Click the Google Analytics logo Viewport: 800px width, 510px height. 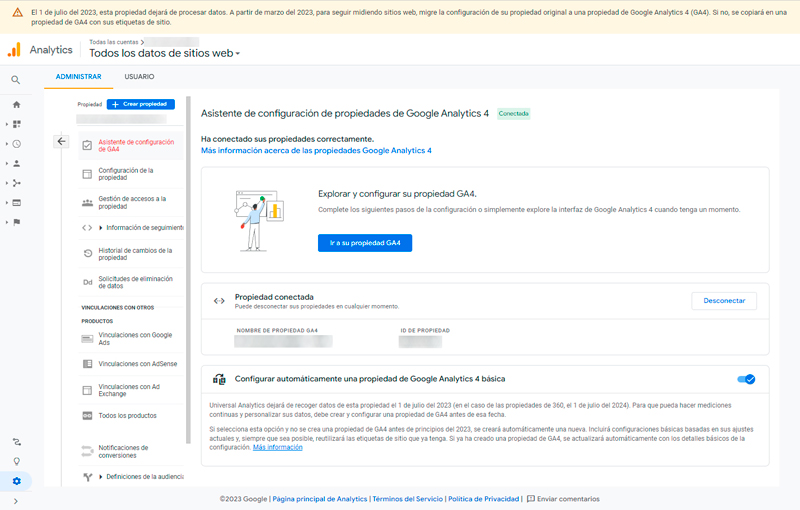[x=14, y=49]
